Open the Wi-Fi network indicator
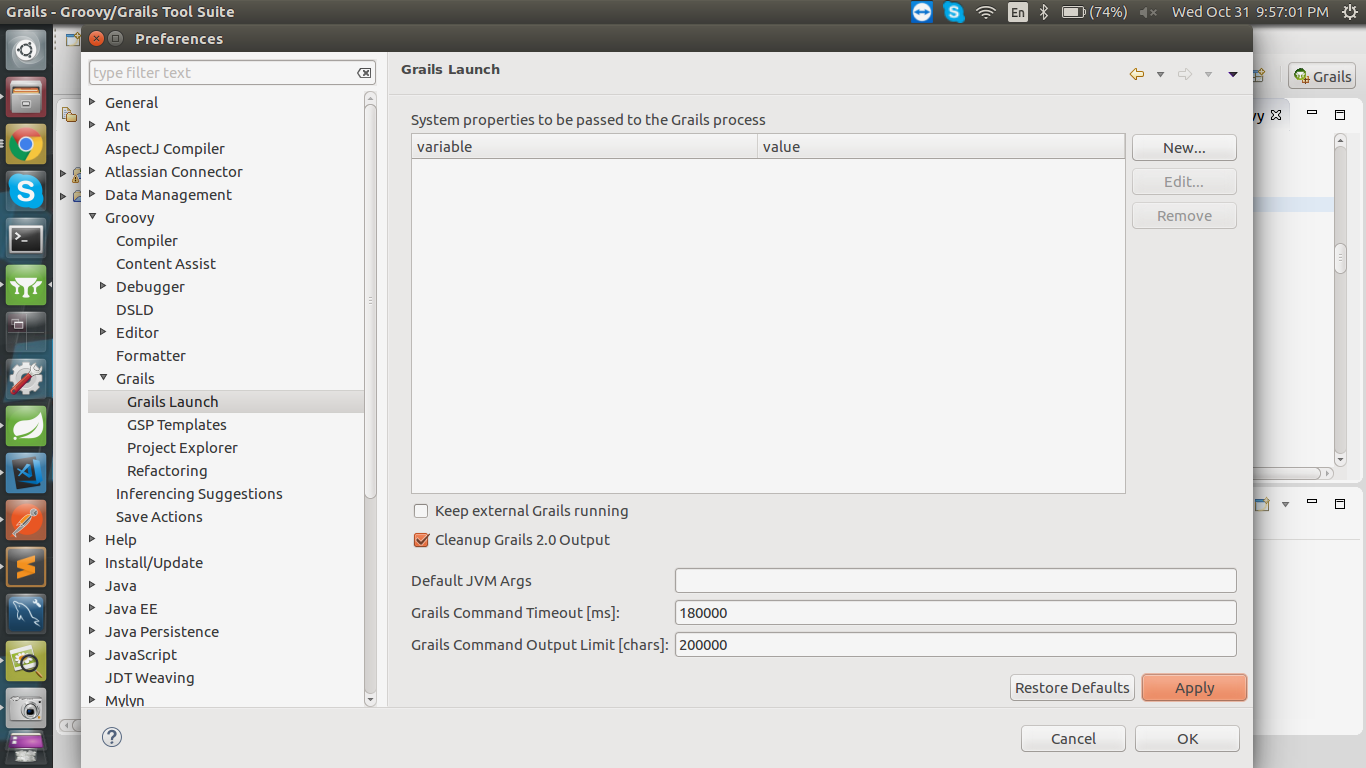Viewport: 1366px width, 768px height. (986, 12)
